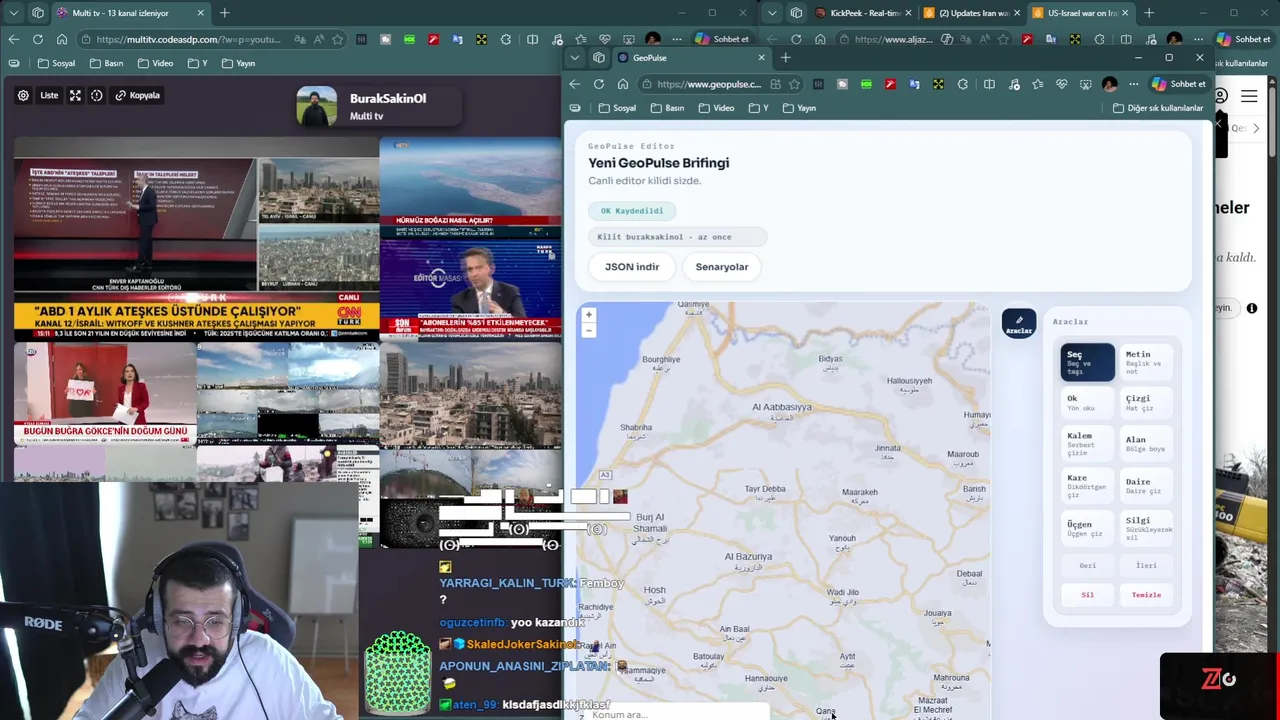Screen dimensions: 1280x720
Task: Favorite Multi tv page with star icon
Action: coord(338,39)
